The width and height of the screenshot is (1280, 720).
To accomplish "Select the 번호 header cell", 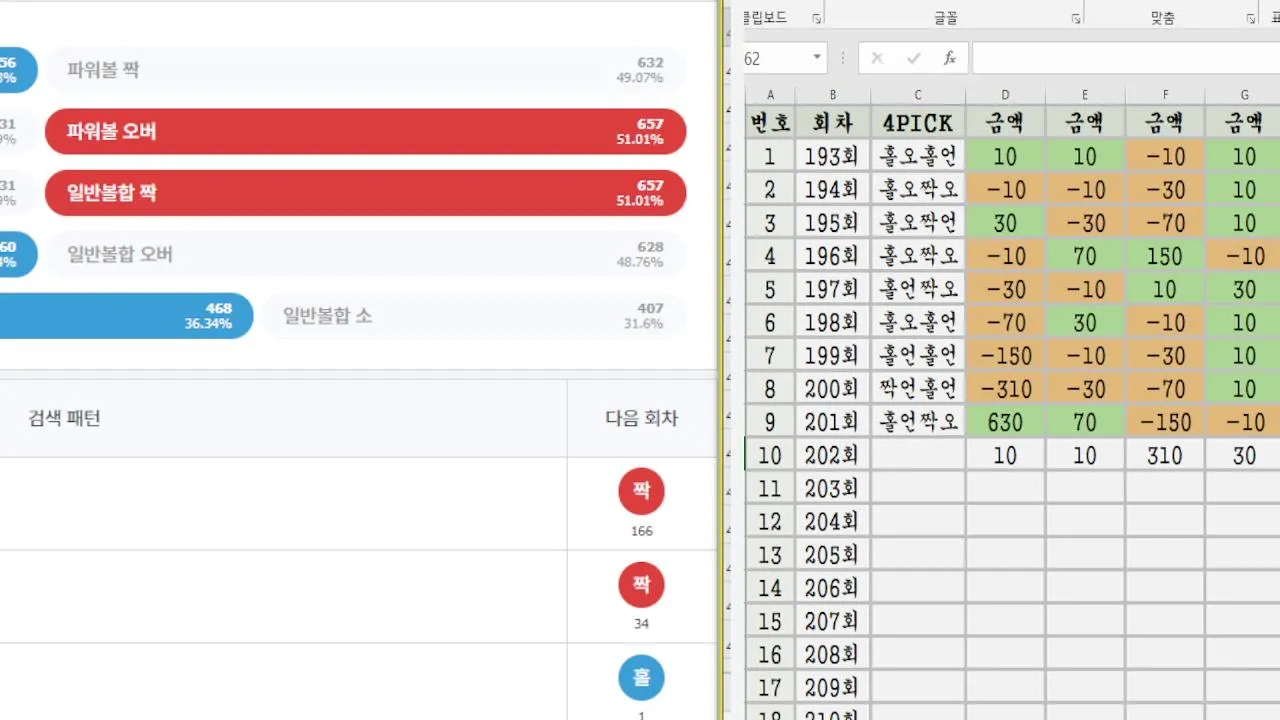I will pos(770,122).
